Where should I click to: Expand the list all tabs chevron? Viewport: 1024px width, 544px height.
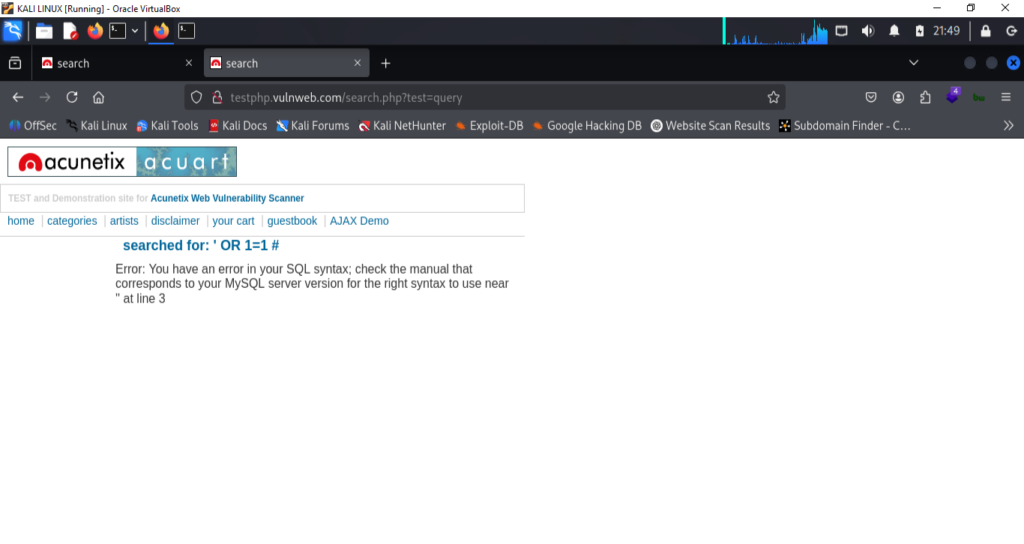click(x=913, y=63)
